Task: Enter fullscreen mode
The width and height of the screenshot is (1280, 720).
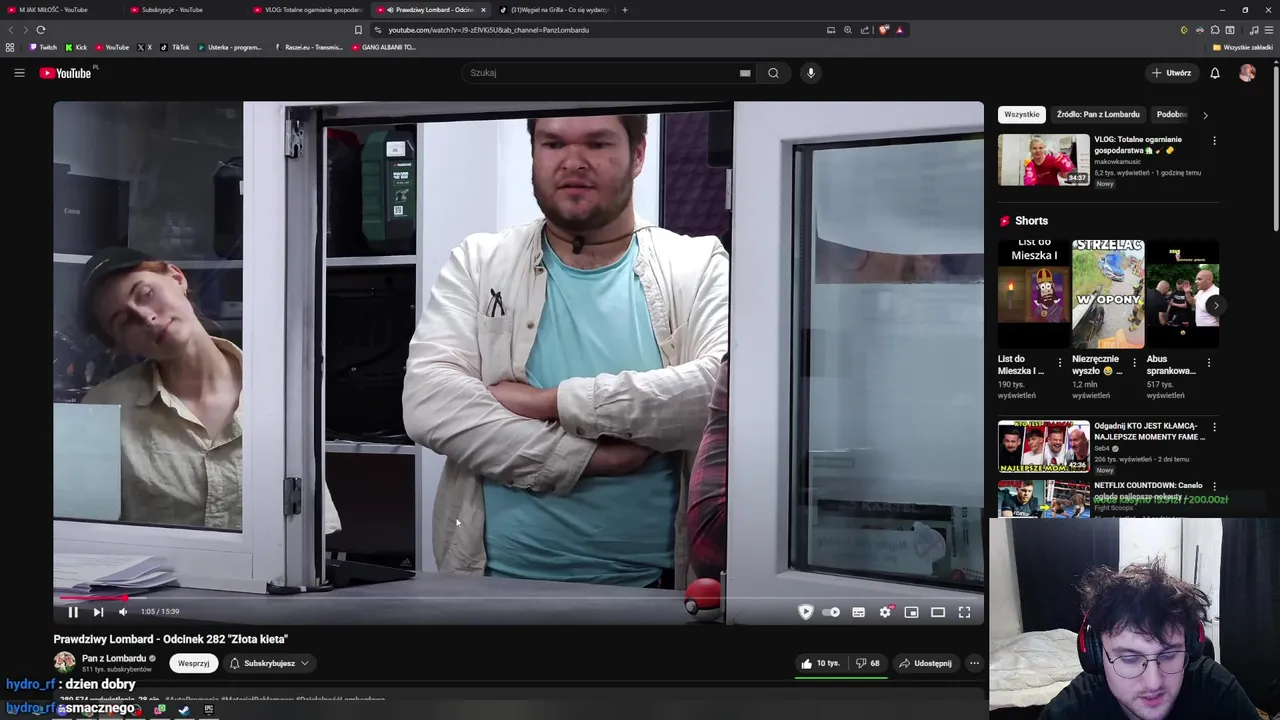Action: [964, 612]
